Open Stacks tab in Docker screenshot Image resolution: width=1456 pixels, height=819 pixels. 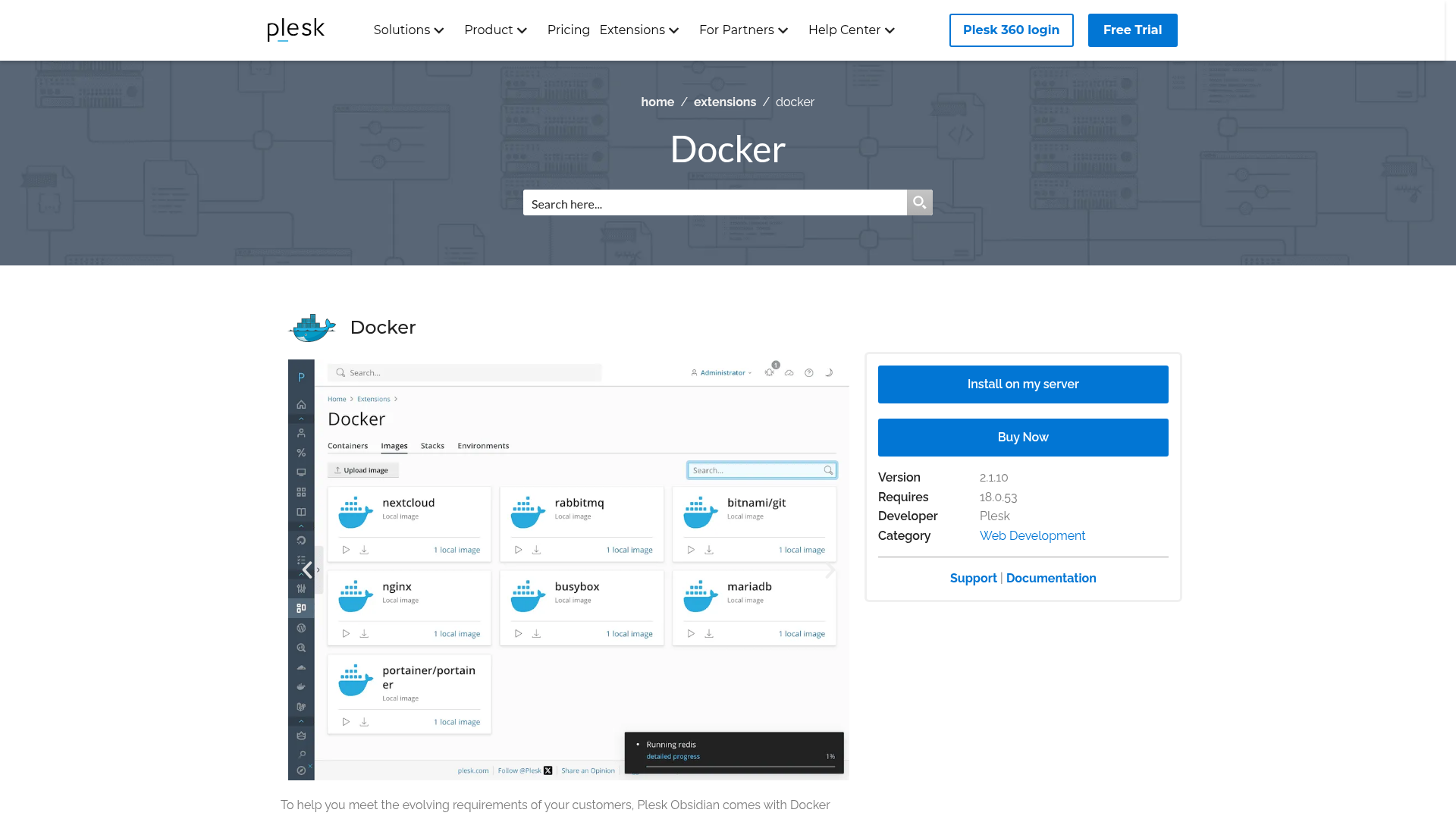tap(432, 446)
